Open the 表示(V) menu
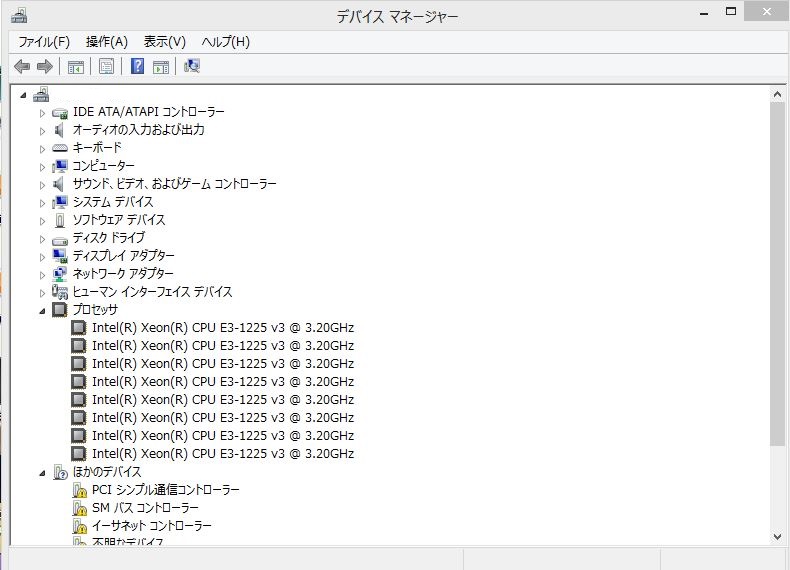 point(165,42)
